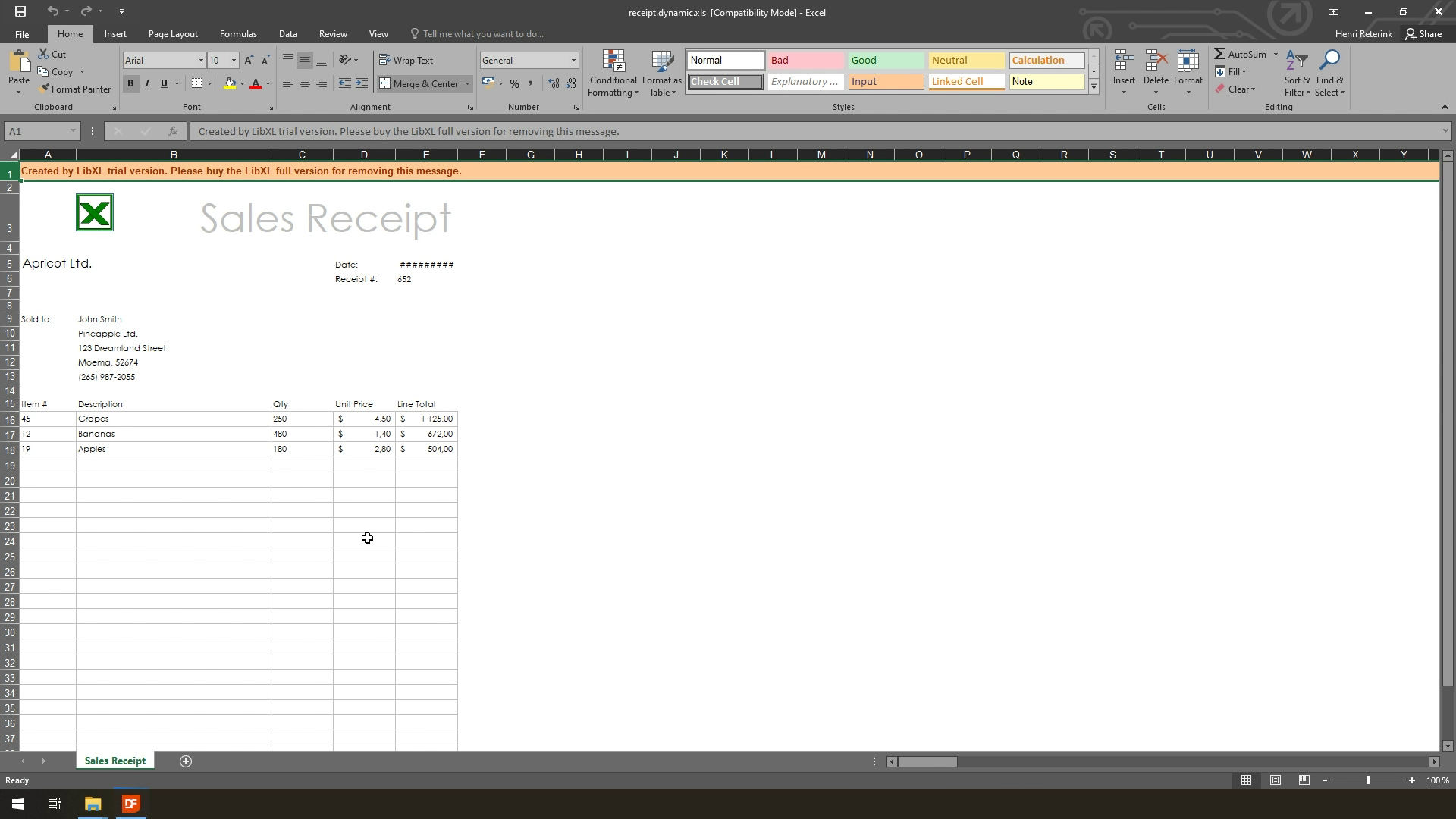Apply the Good cell style
Viewport: 1456px width, 819px height.
point(885,61)
